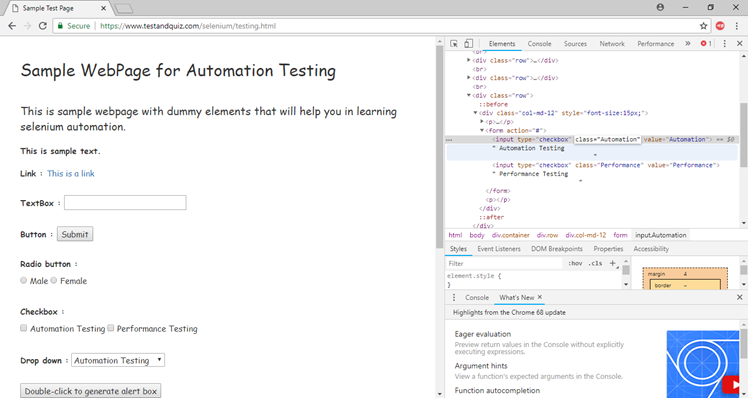Image resolution: width=748 pixels, height=398 pixels.
Task: Toggle the device toolbar icon in DevTools
Action: pos(468,43)
